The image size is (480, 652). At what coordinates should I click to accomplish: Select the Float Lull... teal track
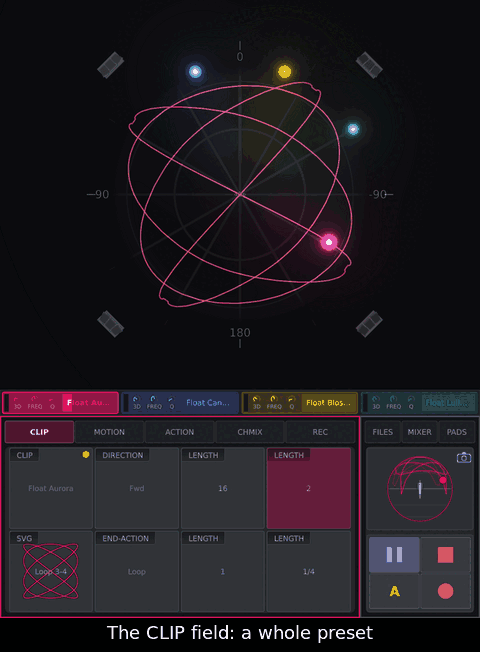[420, 403]
